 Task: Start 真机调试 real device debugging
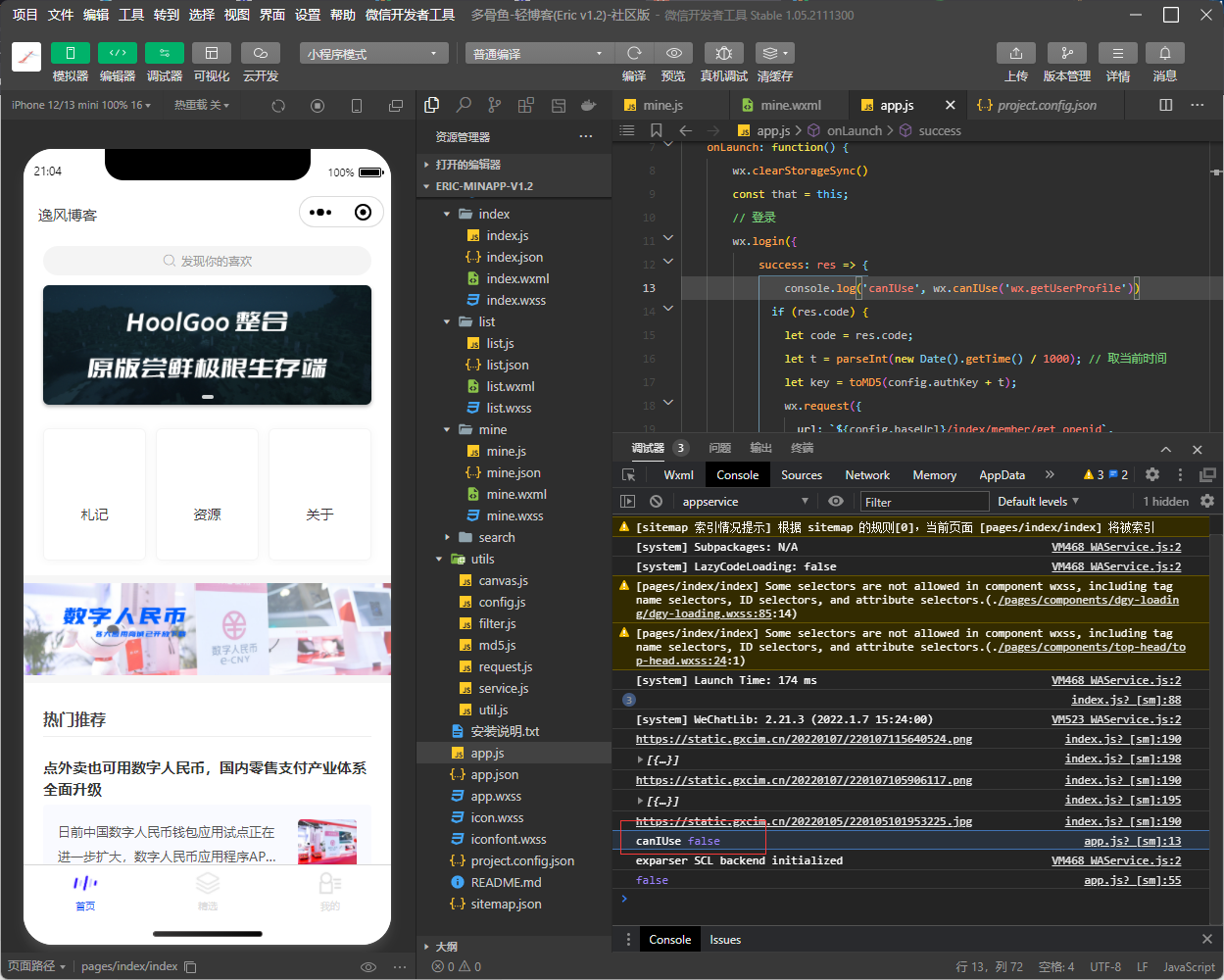724,53
